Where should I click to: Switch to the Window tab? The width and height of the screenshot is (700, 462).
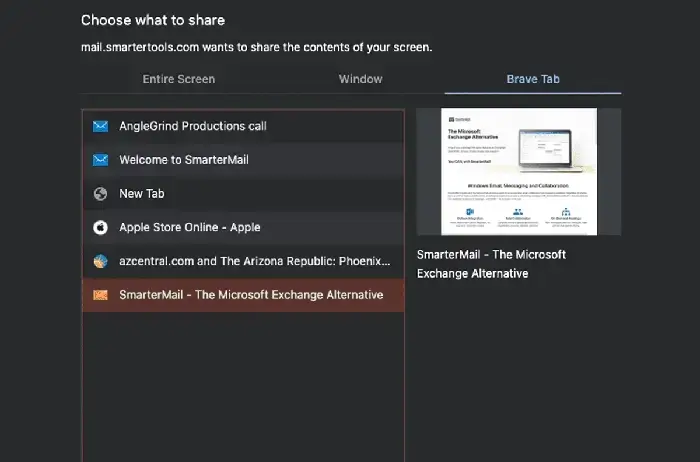[x=360, y=79]
